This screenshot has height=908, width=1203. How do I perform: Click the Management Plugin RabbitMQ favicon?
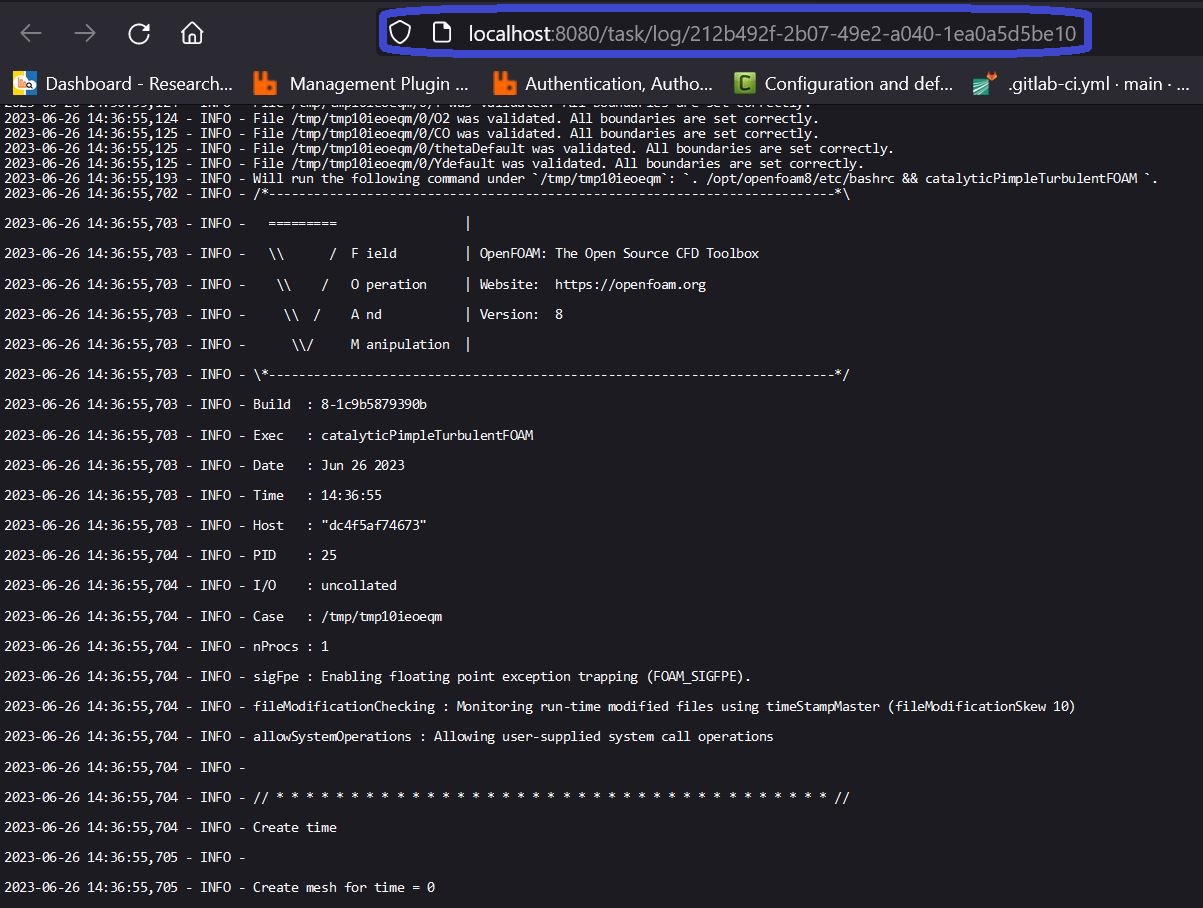coord(265,84)
